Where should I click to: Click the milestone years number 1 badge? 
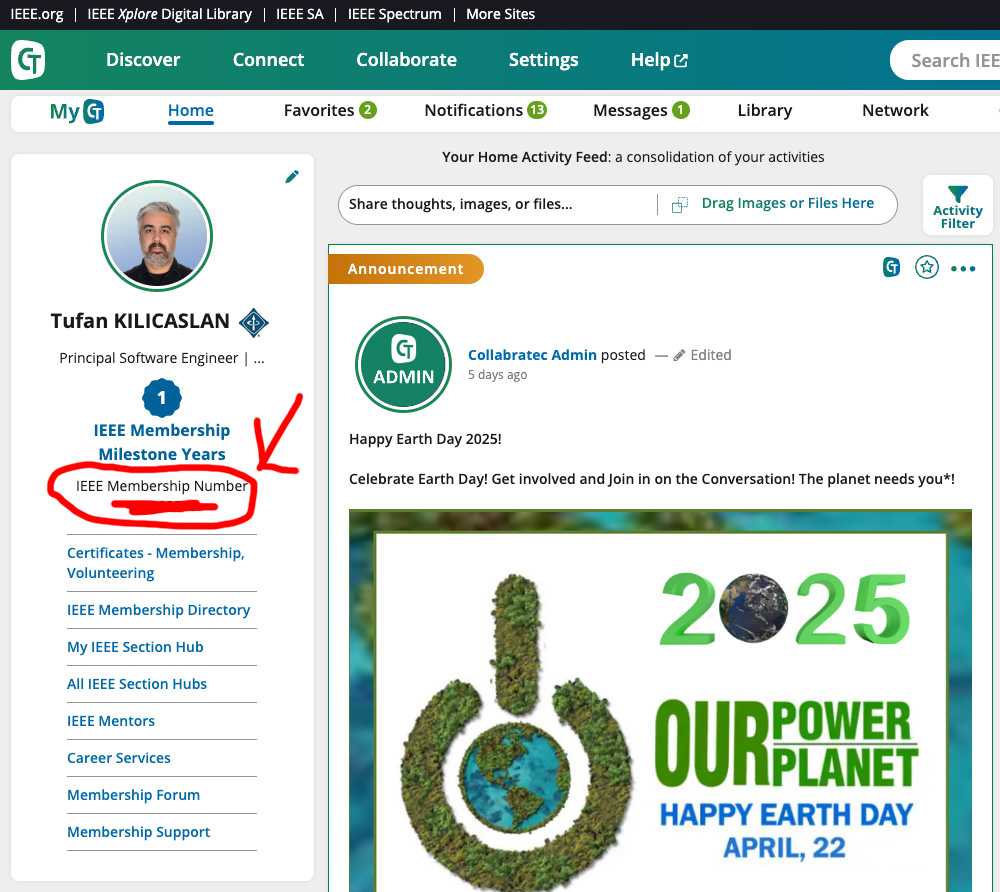[162, 398]
